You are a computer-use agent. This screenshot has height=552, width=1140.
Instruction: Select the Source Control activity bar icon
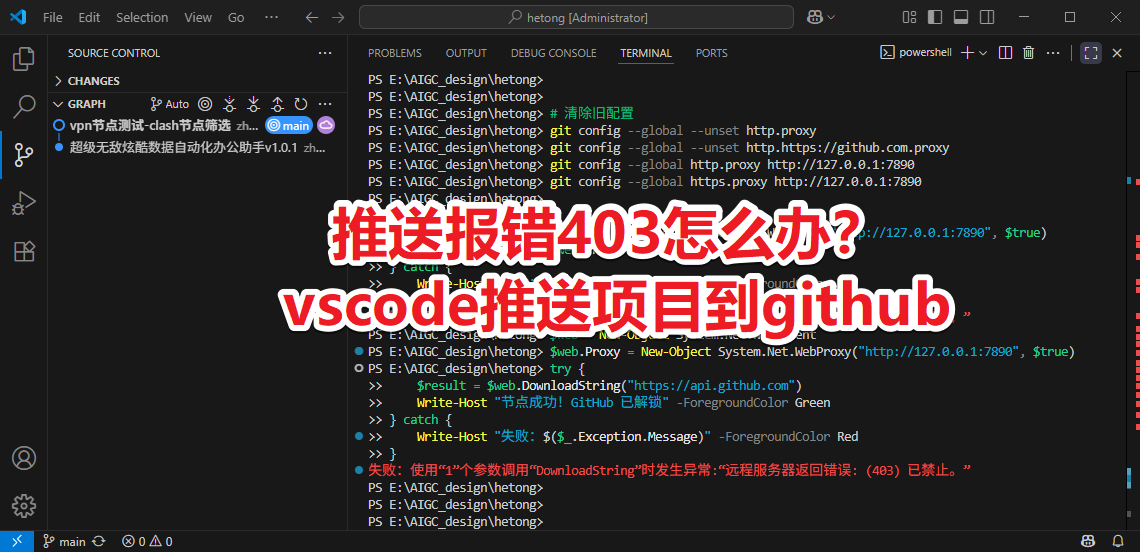click(24, 155)
